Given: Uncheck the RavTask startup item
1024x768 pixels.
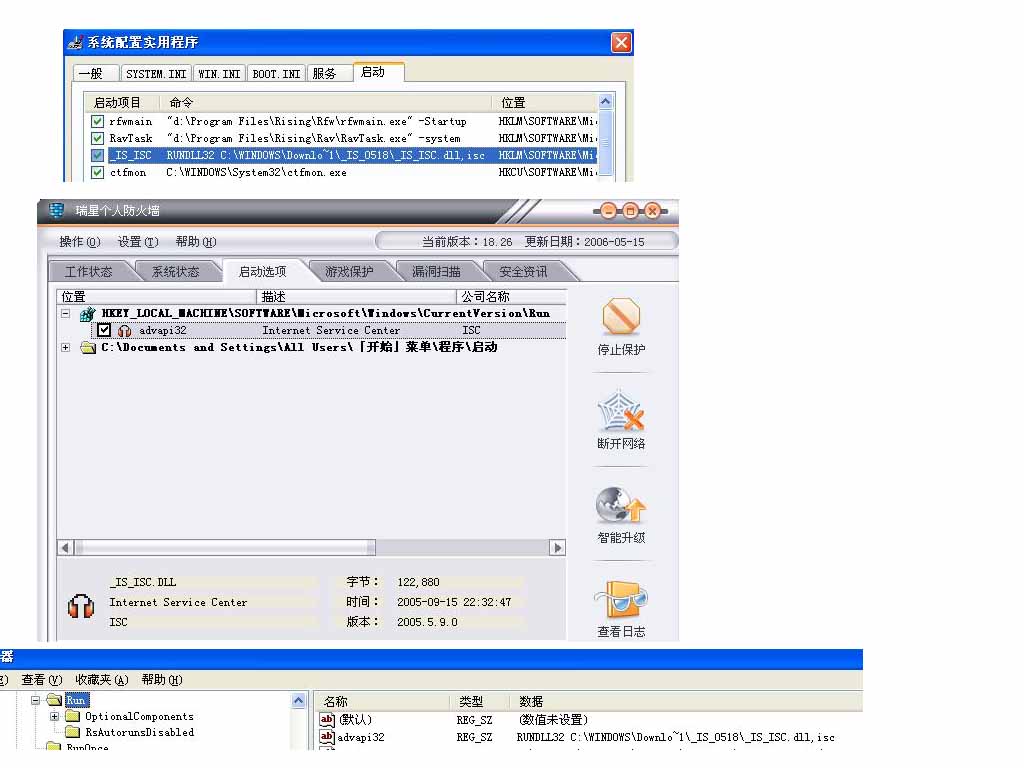Looking at the screenshot, I should [x=97, y=138].
